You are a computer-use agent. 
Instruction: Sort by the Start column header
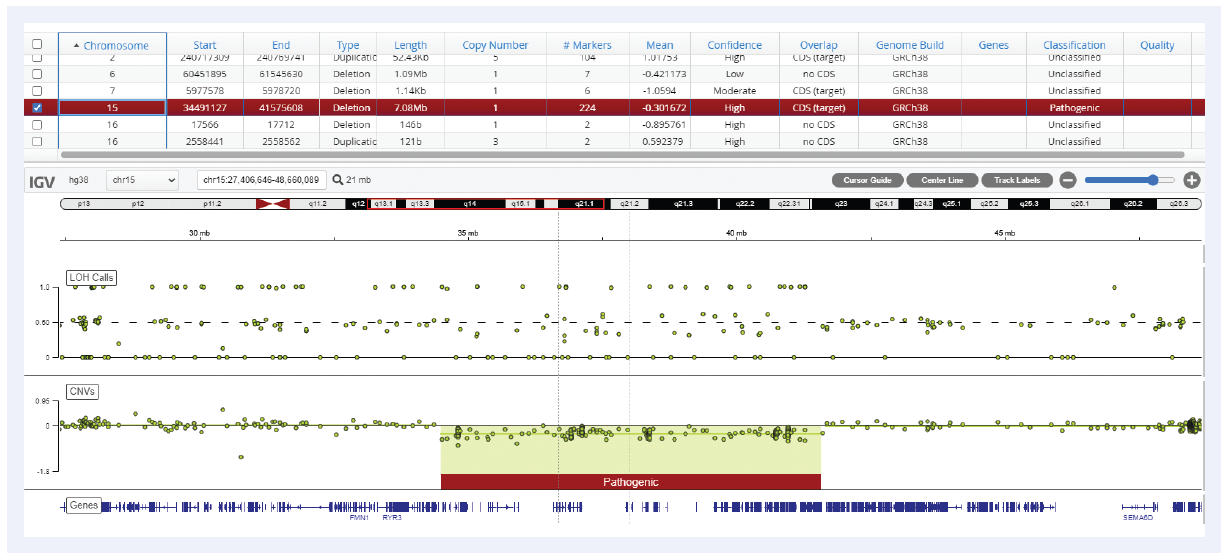click(205, 45)
